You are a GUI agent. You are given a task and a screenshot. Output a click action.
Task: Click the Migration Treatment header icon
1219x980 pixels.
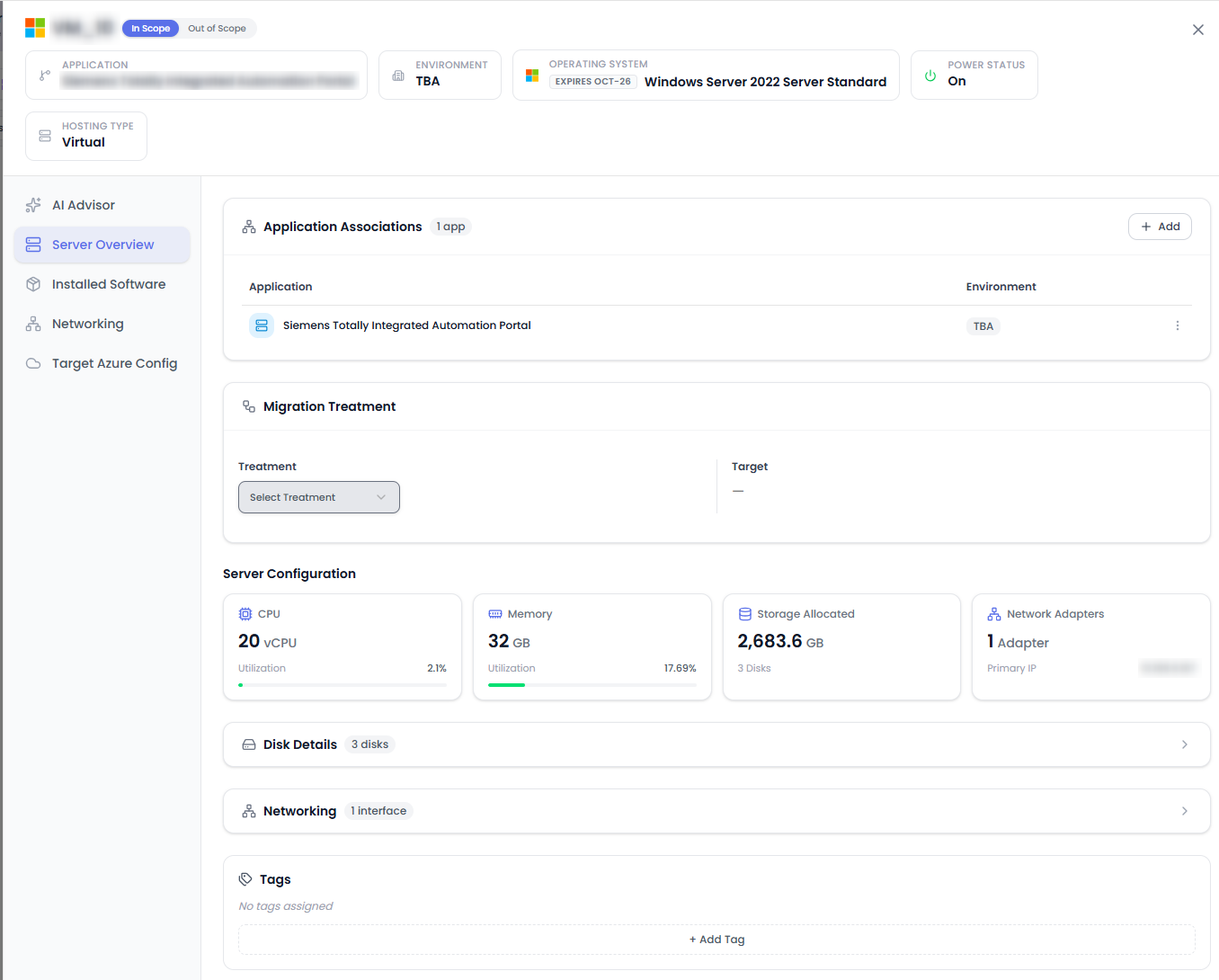249,406
